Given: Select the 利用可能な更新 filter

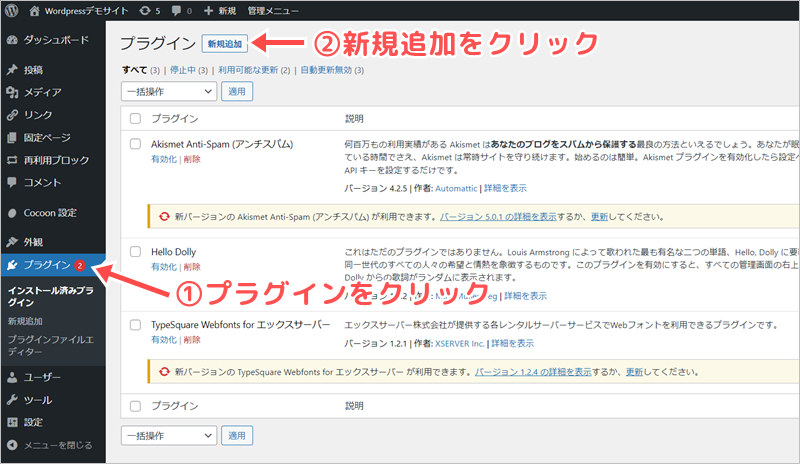Looking at the screenshot, I should click(249, 70).
